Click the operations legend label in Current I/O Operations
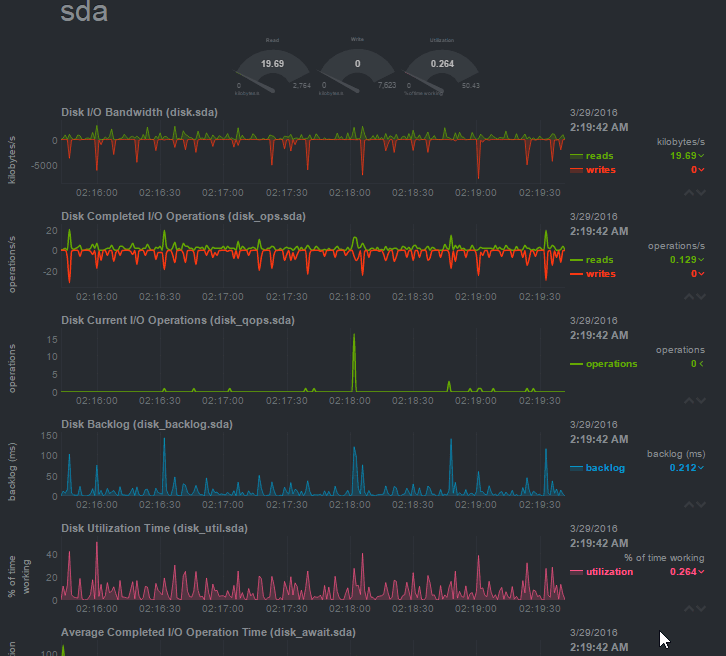Screen dimensions: 726x656 pos(611,364)
